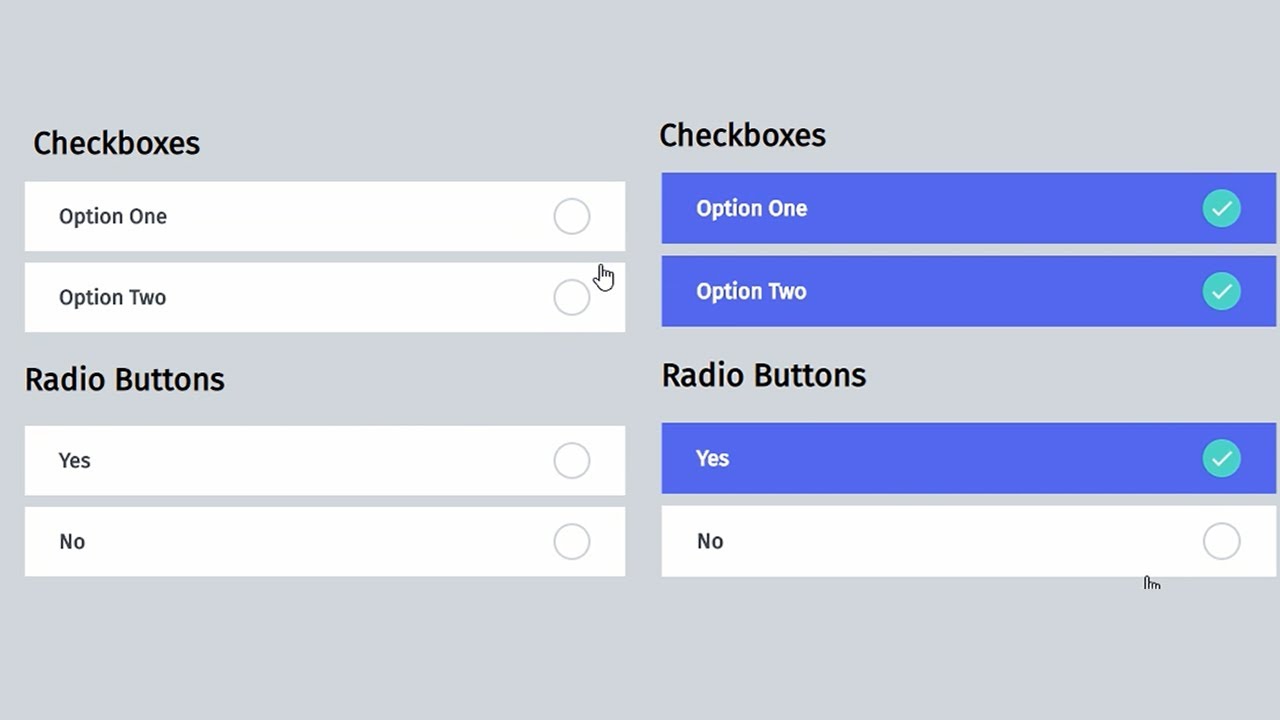Select the empty radio circle in the left Yes row
The image size is (1280, 720).
coord(572,460)
